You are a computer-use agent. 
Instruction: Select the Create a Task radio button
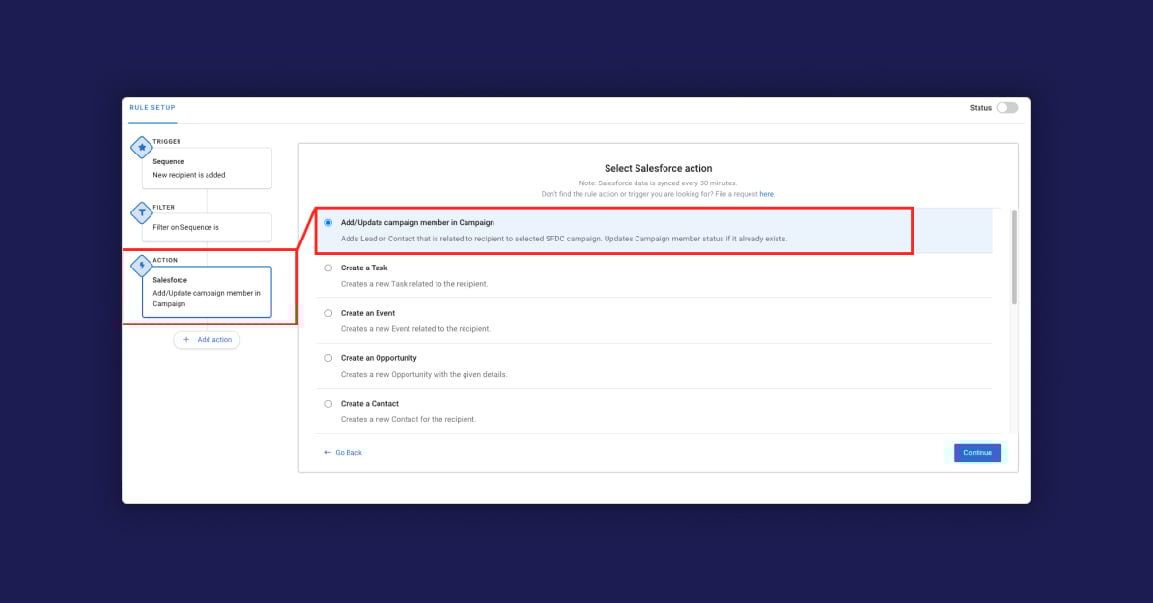328,267
